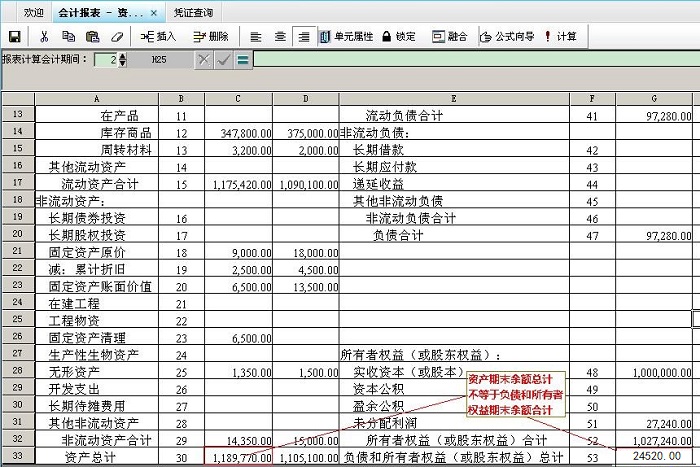Image resolution: width=700 pixels, height=467 pixels.
Task: Click the 锁定 lock button
Action: point(399,37)
